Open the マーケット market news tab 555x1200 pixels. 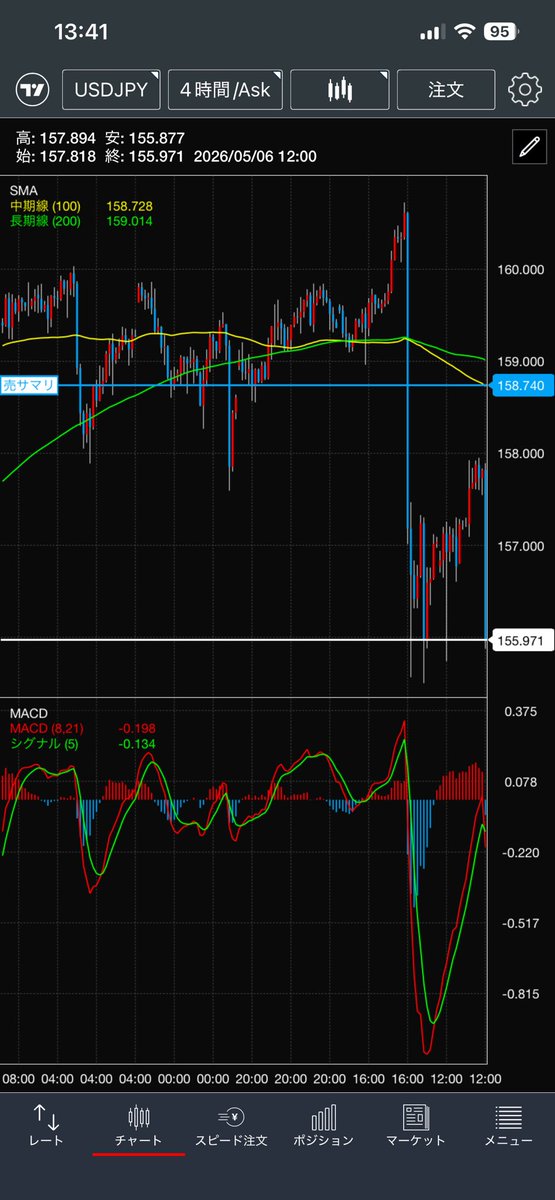pyautogui.click(x=416, y=1125)
